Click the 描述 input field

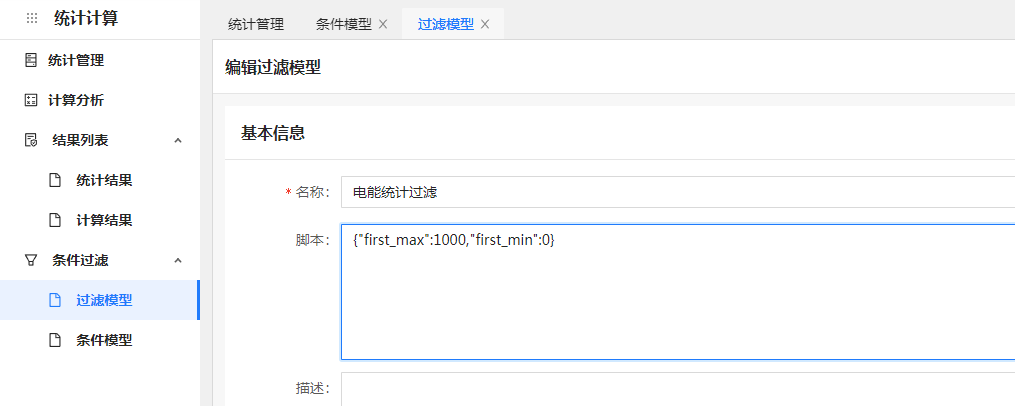[676, 389]
